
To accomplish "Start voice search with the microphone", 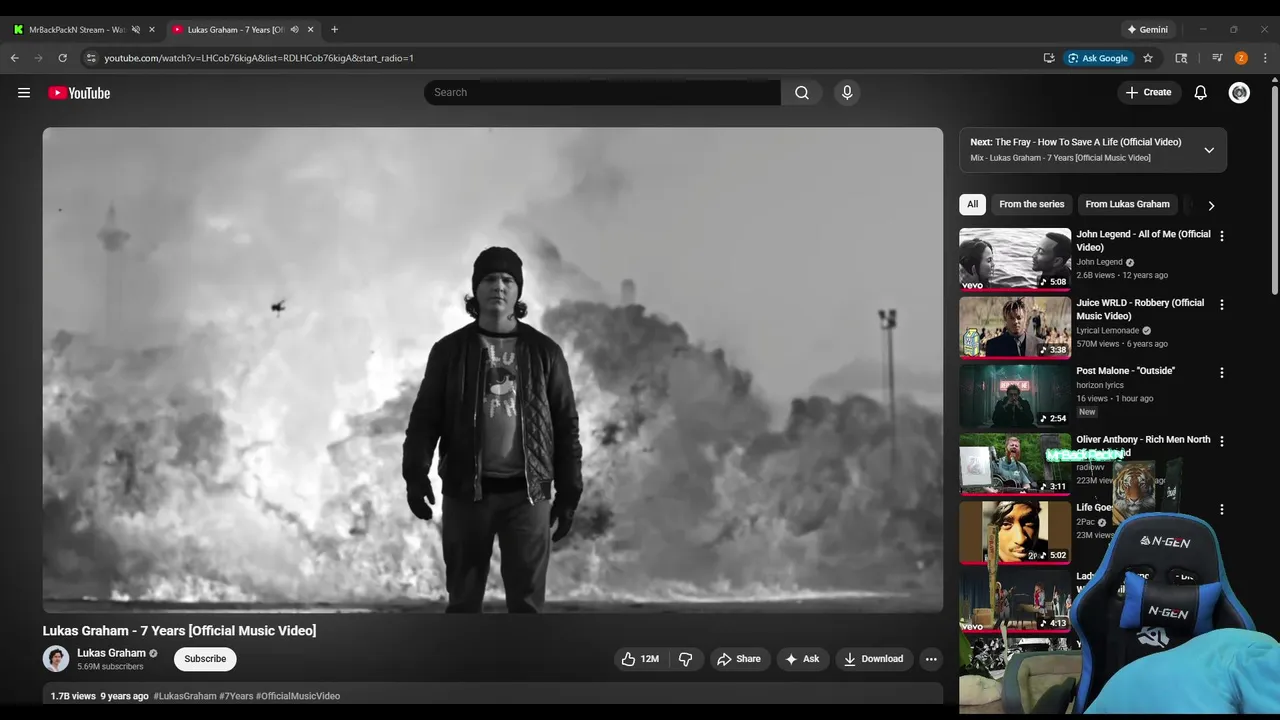I will [847, 93].
